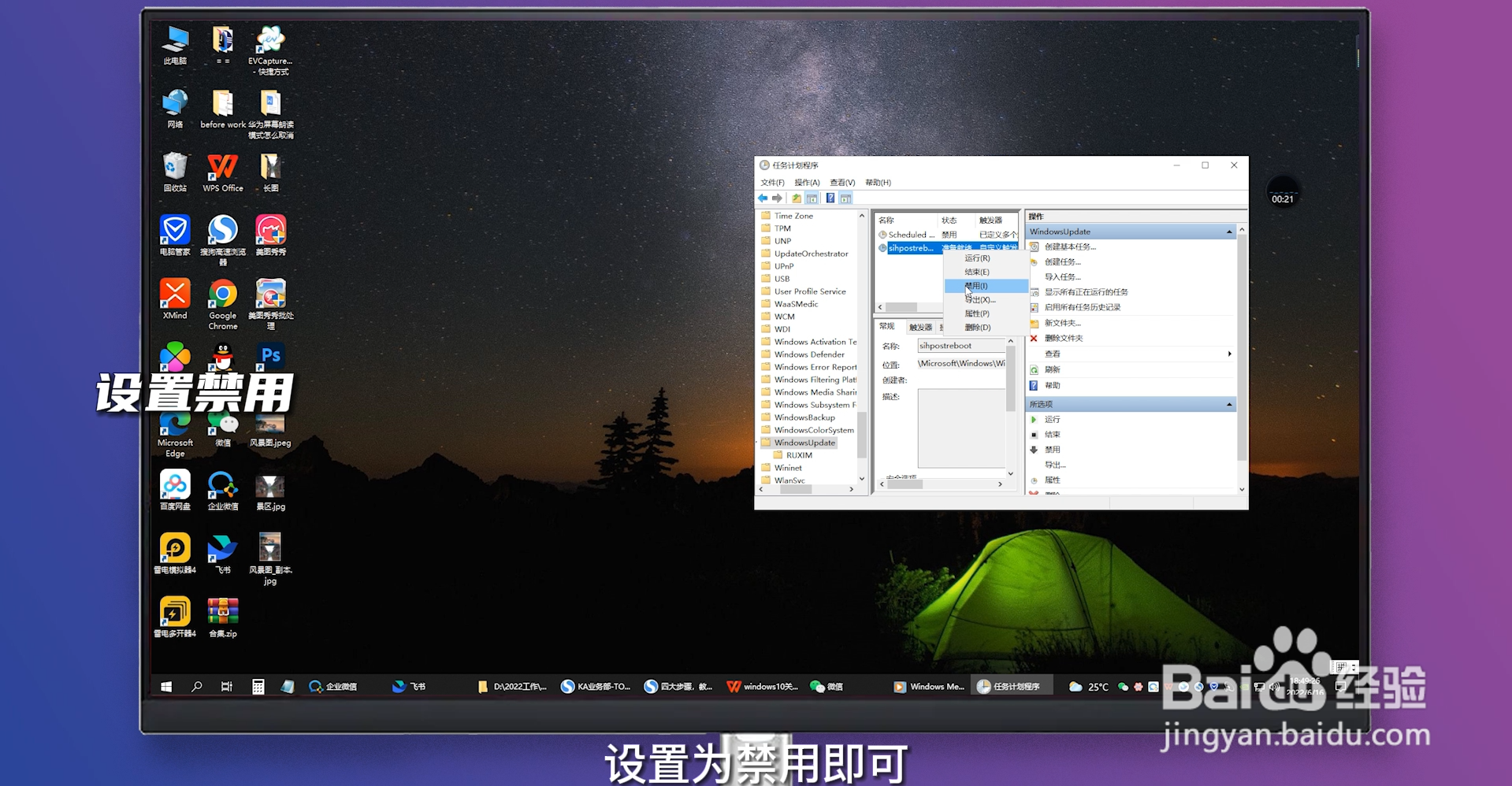Click the 状态 column header

956,221
